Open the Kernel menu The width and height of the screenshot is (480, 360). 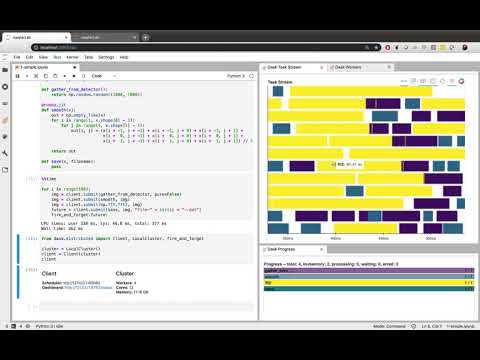click(x=72, y=57)
